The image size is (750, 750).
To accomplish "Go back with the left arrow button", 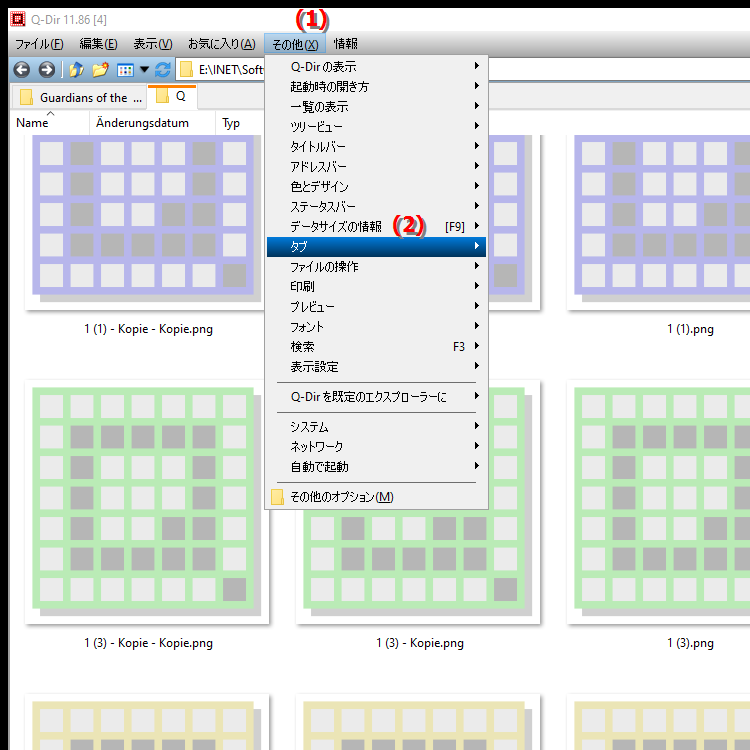I will (22, 70).
